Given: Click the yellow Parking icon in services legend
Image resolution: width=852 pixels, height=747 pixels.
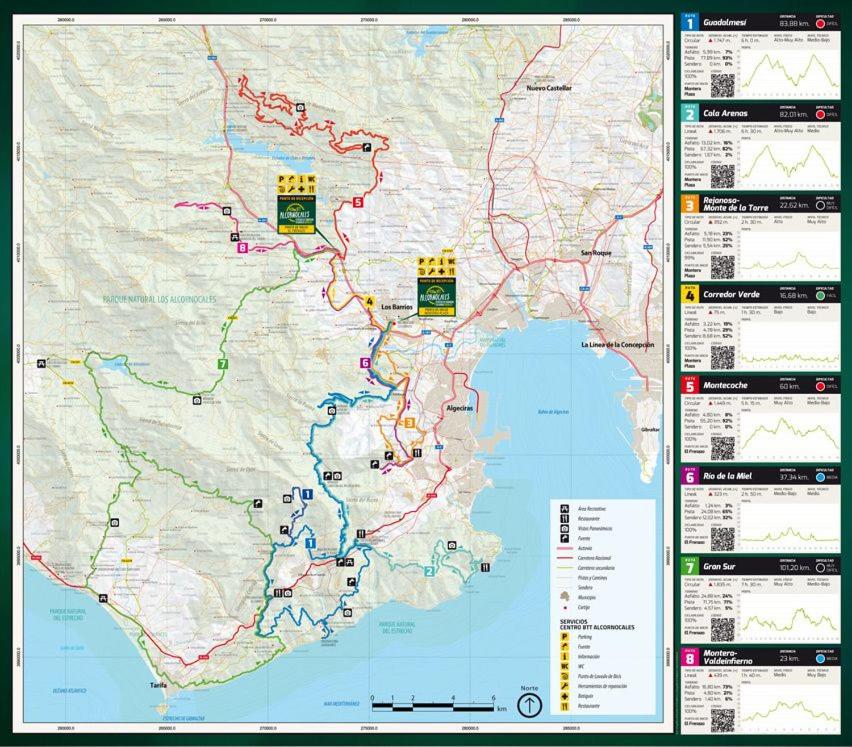Looking at the screenshot, I should click(x=565, y=636).
